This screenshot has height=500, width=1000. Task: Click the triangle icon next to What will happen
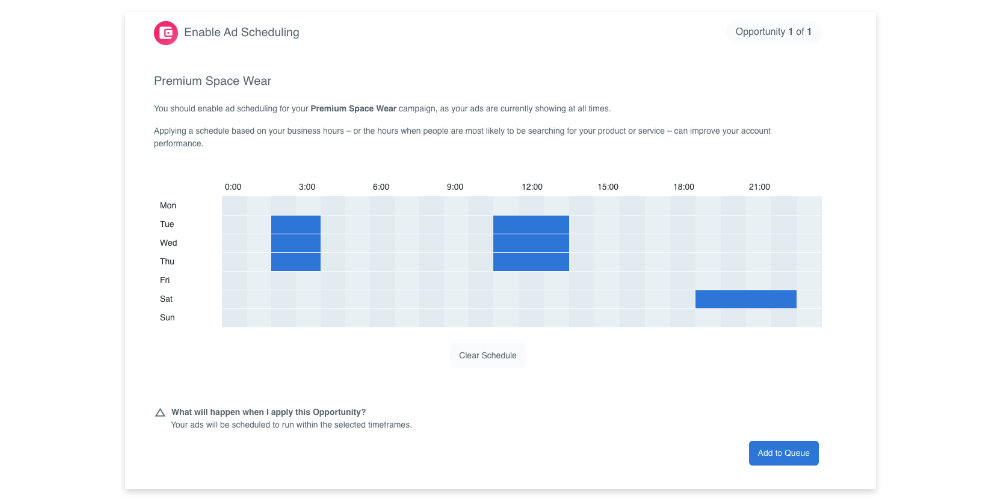pyautogui.click(x=160, y=413)
